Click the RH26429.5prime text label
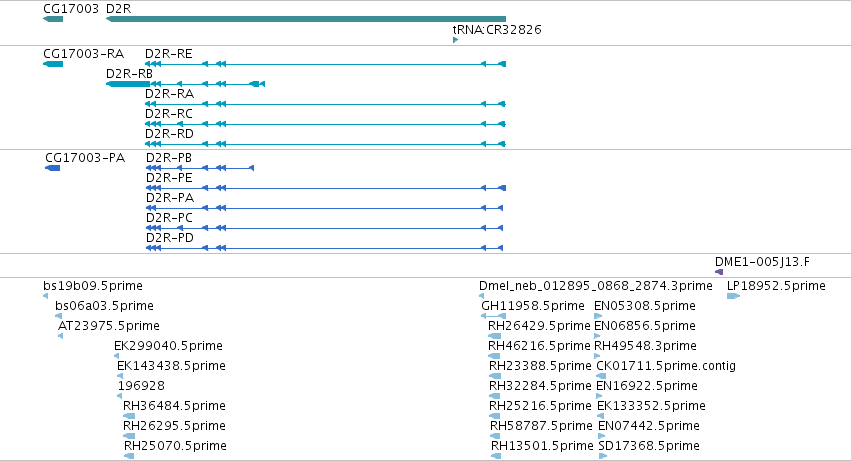The image size is (851, 461). 539,326
